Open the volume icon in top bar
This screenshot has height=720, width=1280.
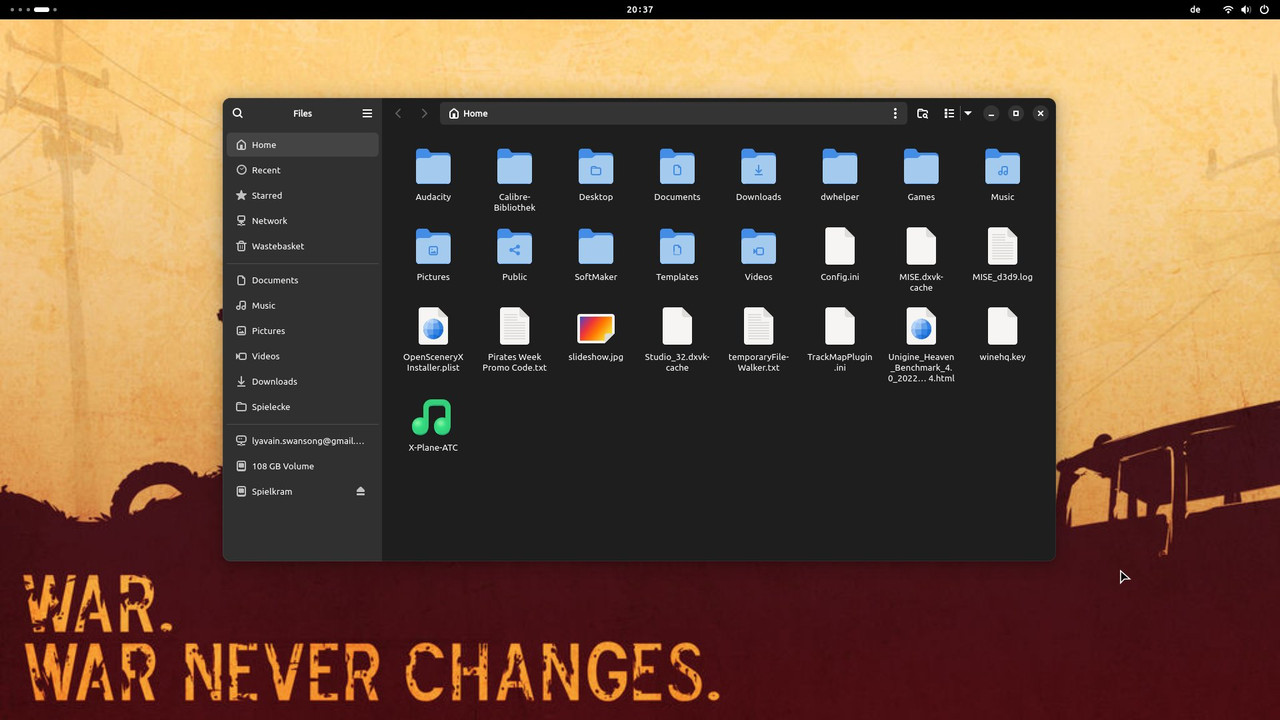[x=1246, y=9]
